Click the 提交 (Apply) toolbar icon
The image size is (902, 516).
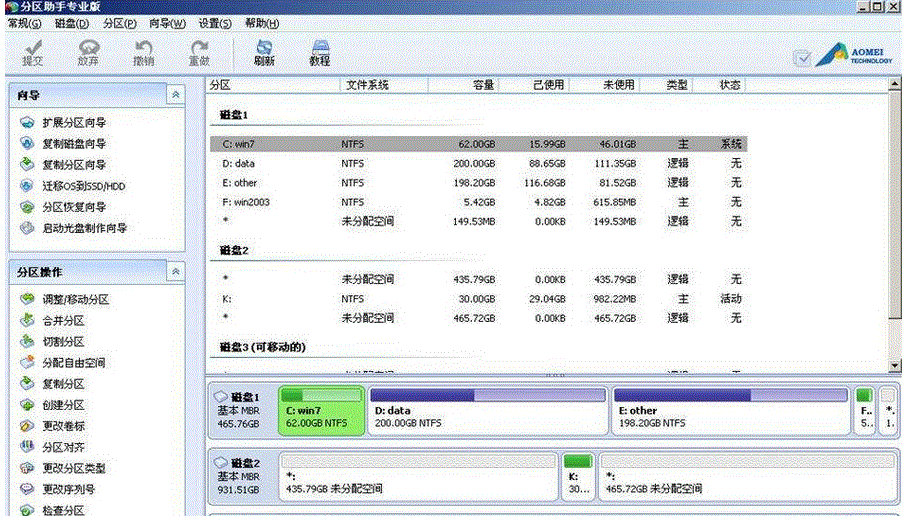(x=32, y=52)
